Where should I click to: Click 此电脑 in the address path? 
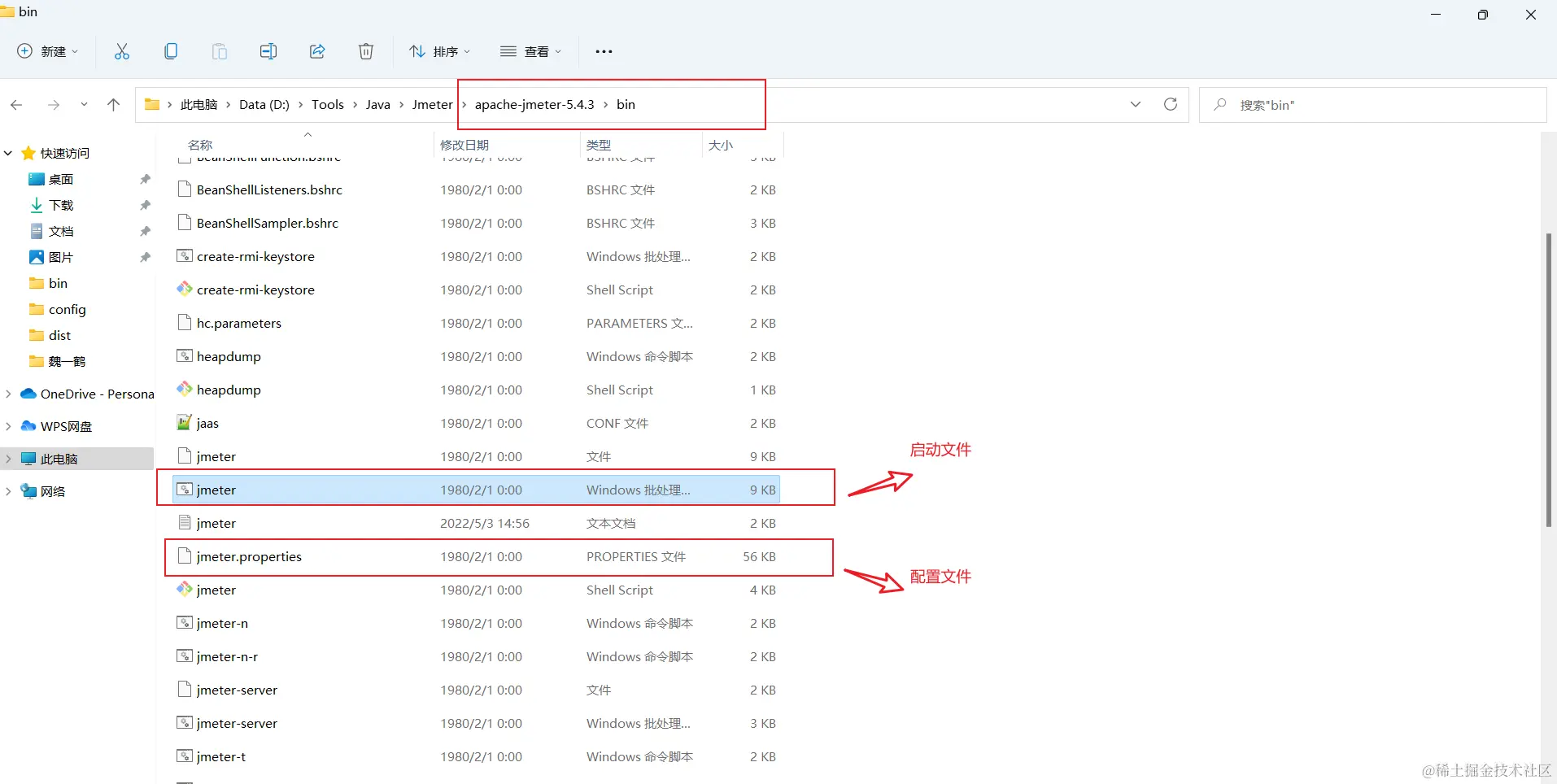click(x=199, y=105)
